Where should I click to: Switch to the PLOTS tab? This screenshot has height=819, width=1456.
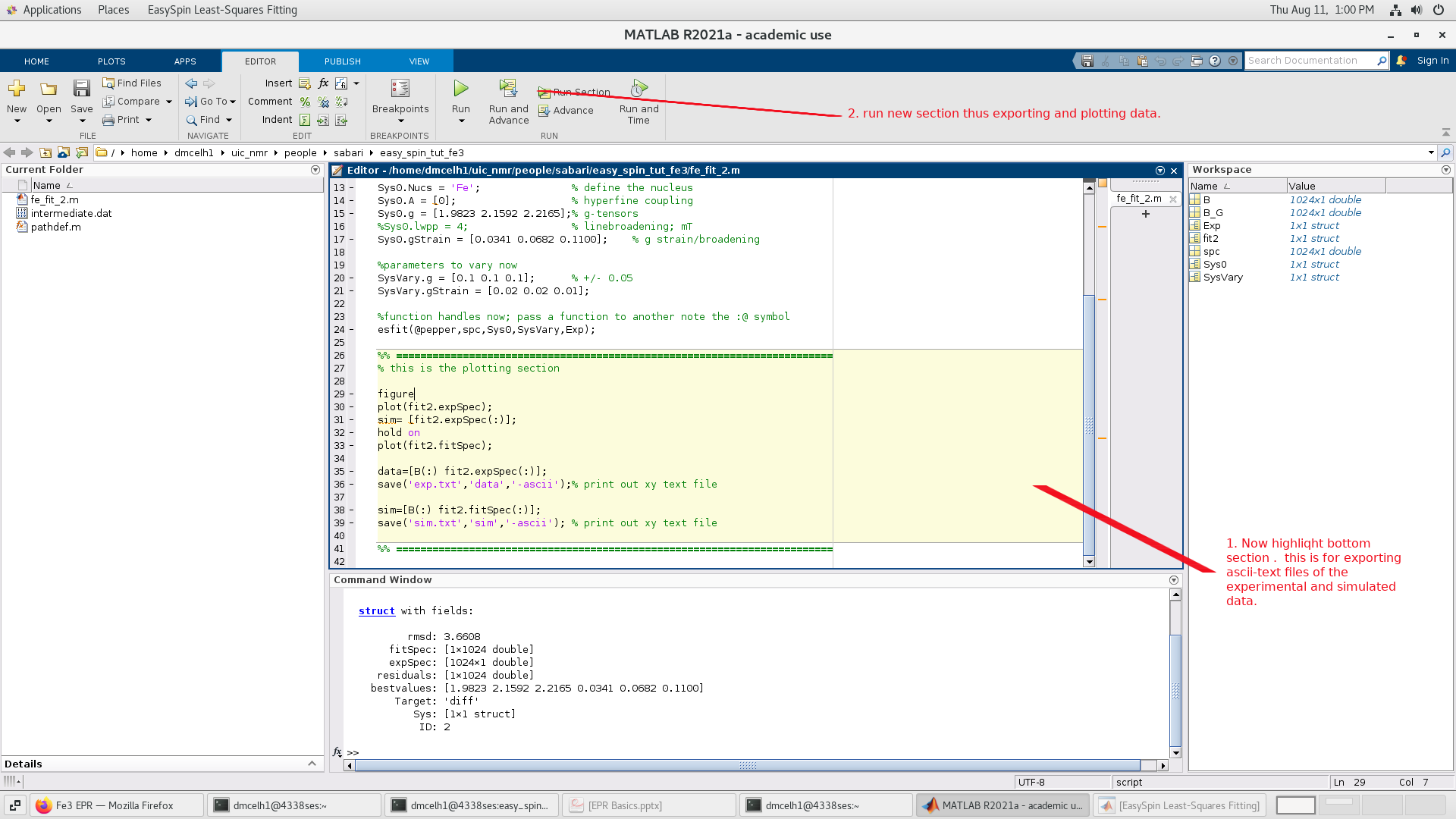111,61
